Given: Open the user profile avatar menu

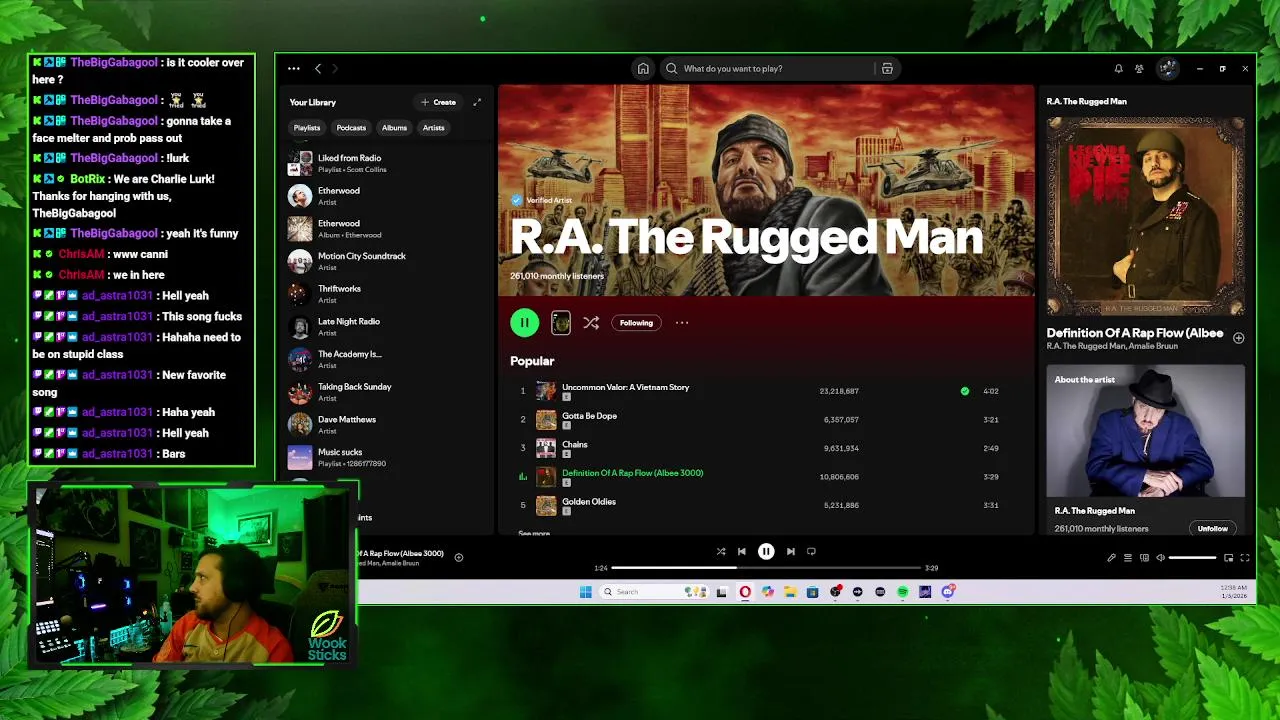Looking at the screenshot, I should pyautogui.click(x=1167, y=69).
